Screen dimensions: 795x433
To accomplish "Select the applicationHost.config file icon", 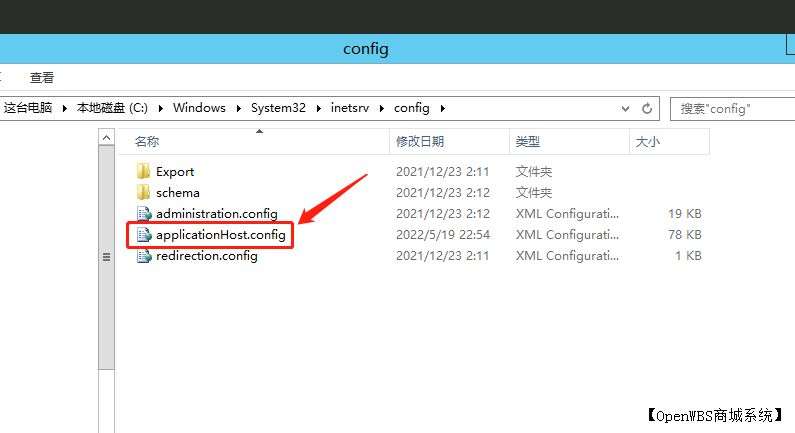I will [x=143, y=235].
